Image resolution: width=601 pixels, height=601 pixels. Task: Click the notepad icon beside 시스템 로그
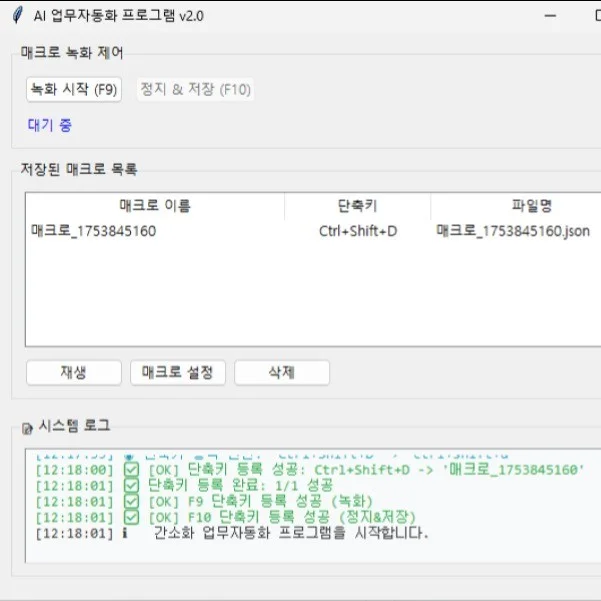[27, 428]
